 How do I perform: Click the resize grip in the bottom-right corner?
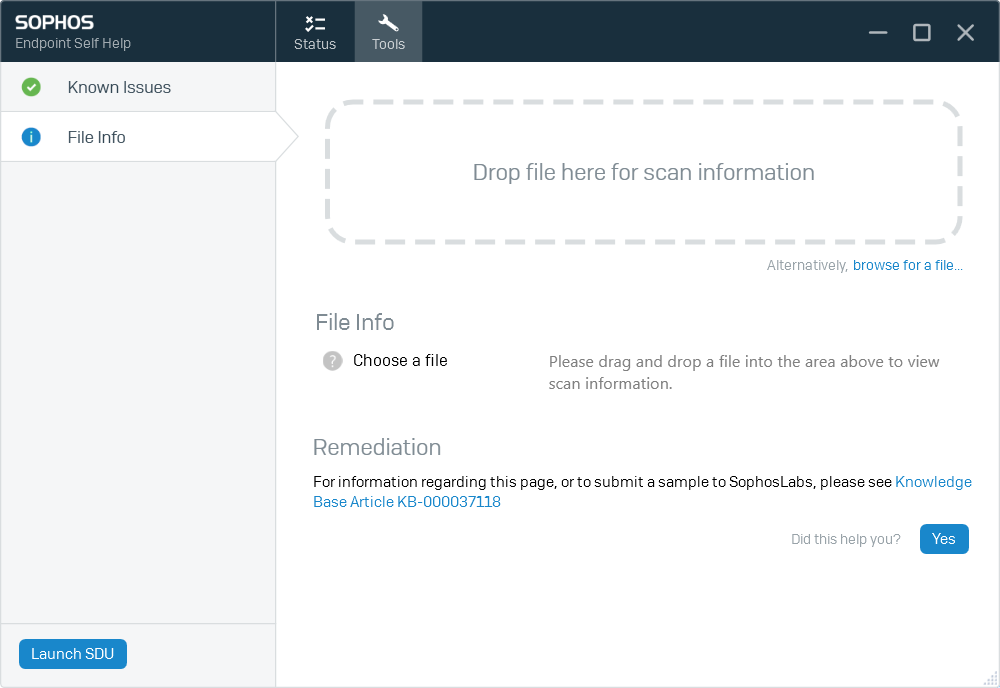coord(991,679)
